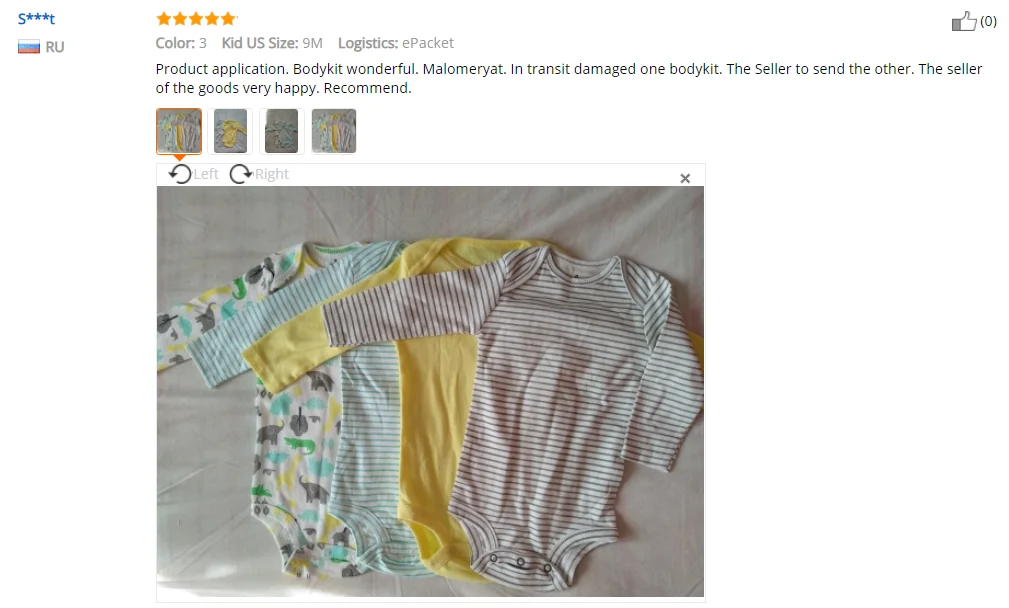The height and width of the screenshot is (608, 1009).
Task: Click the helpful vote count (0)
Action: [988, 21]
